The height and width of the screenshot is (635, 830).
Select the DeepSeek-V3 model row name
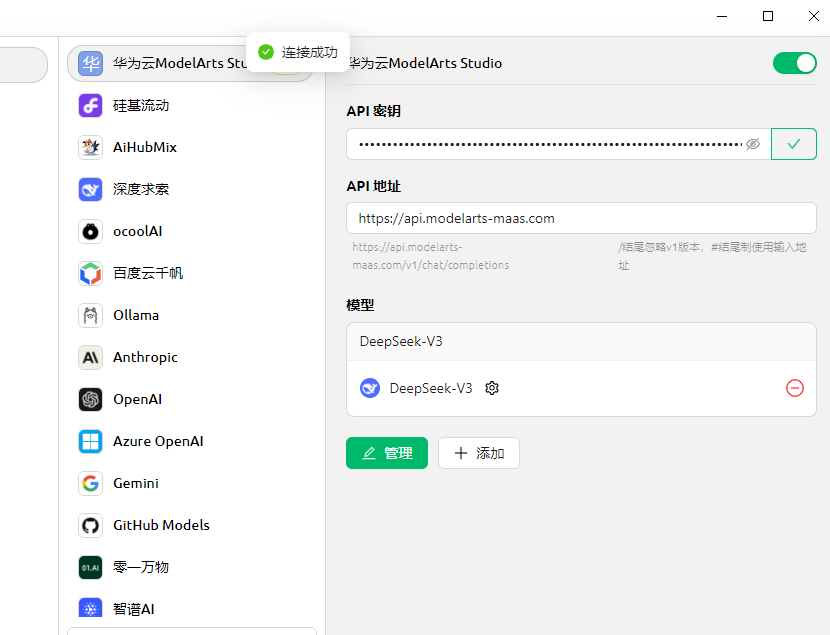(431, 388)
